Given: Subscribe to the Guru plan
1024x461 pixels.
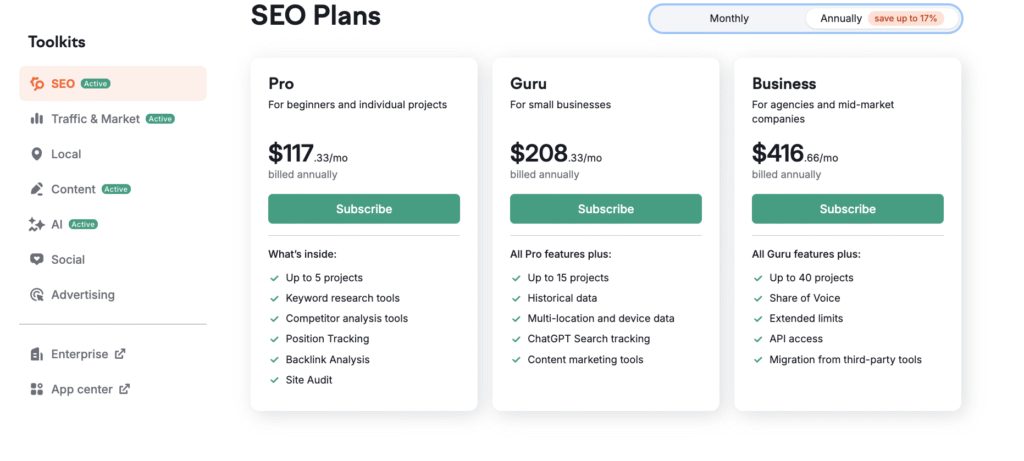Looking at the screenshot, I should 605,209.
